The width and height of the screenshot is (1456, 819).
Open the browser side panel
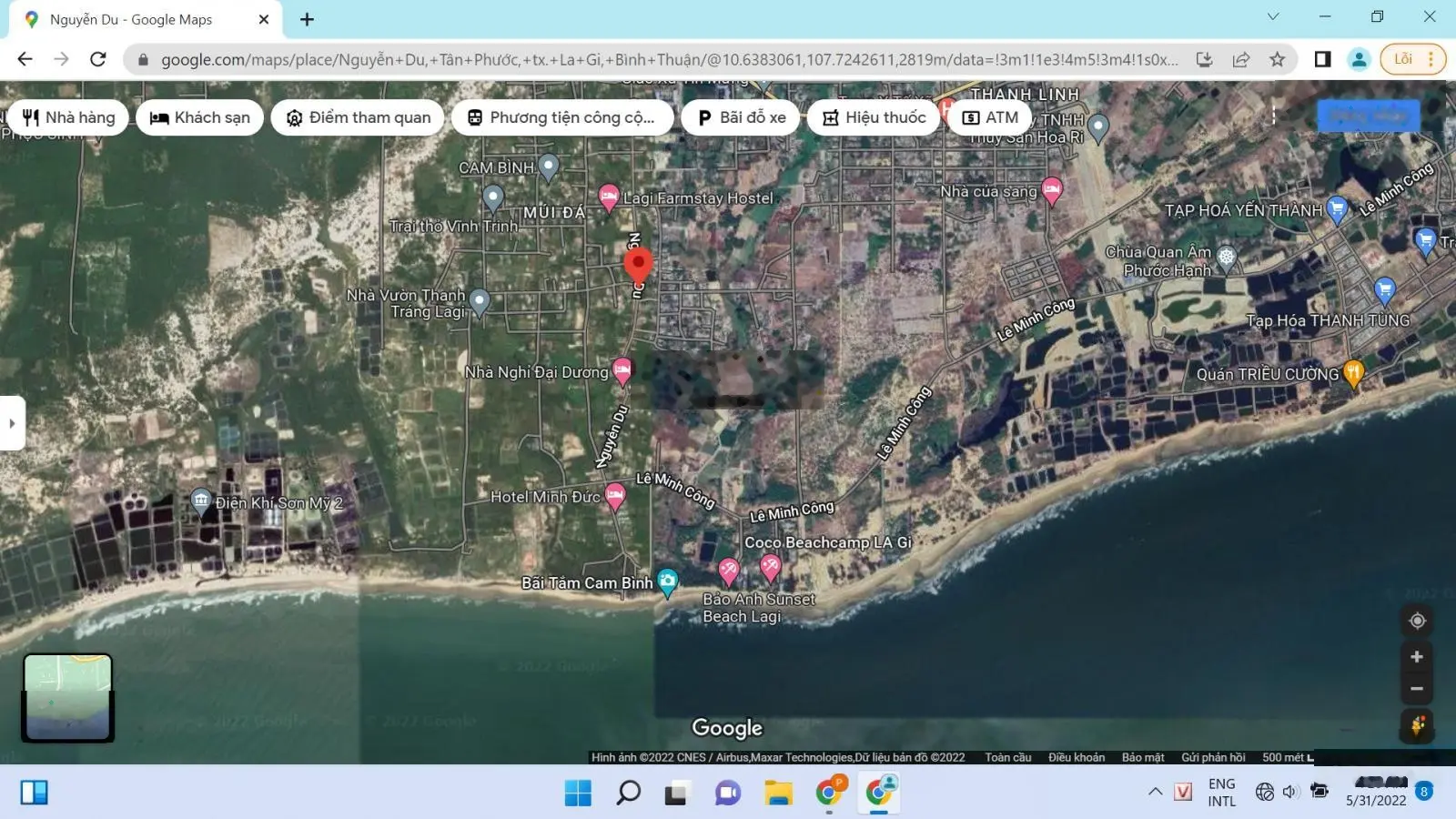coord(1322,59)
